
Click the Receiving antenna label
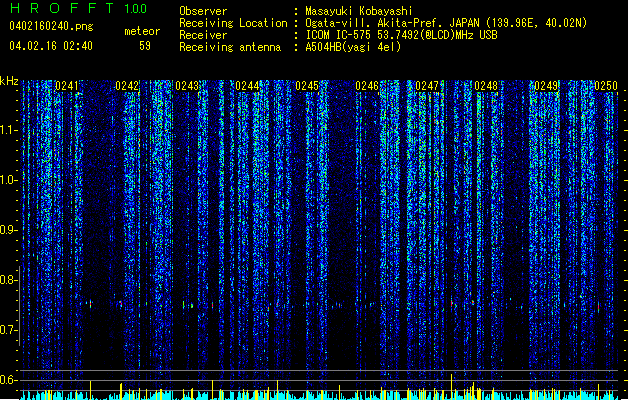[230, 47]
